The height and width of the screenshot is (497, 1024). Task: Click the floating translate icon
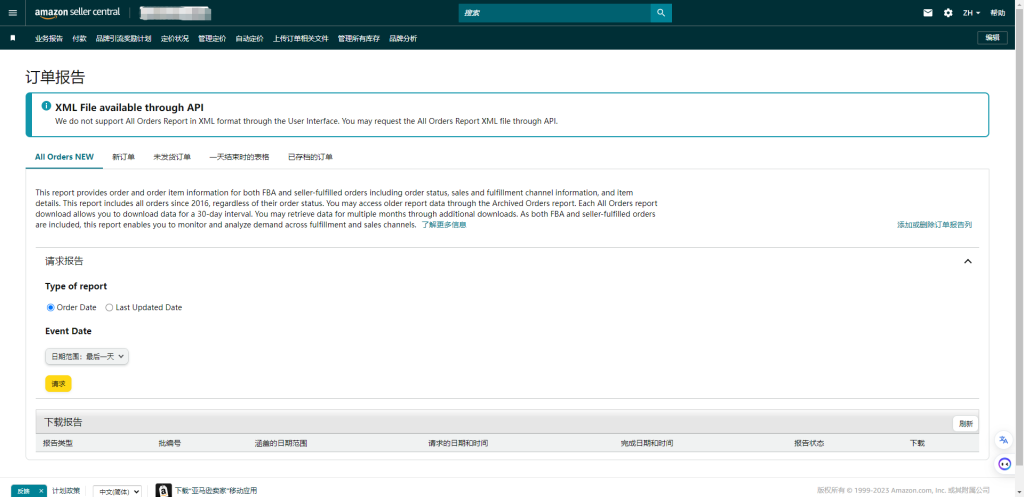[1004, 440]
